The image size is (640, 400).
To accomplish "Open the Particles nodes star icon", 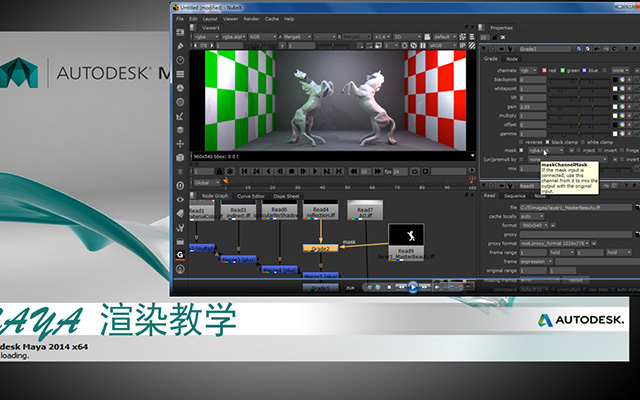I will click(x=180, y=171).
